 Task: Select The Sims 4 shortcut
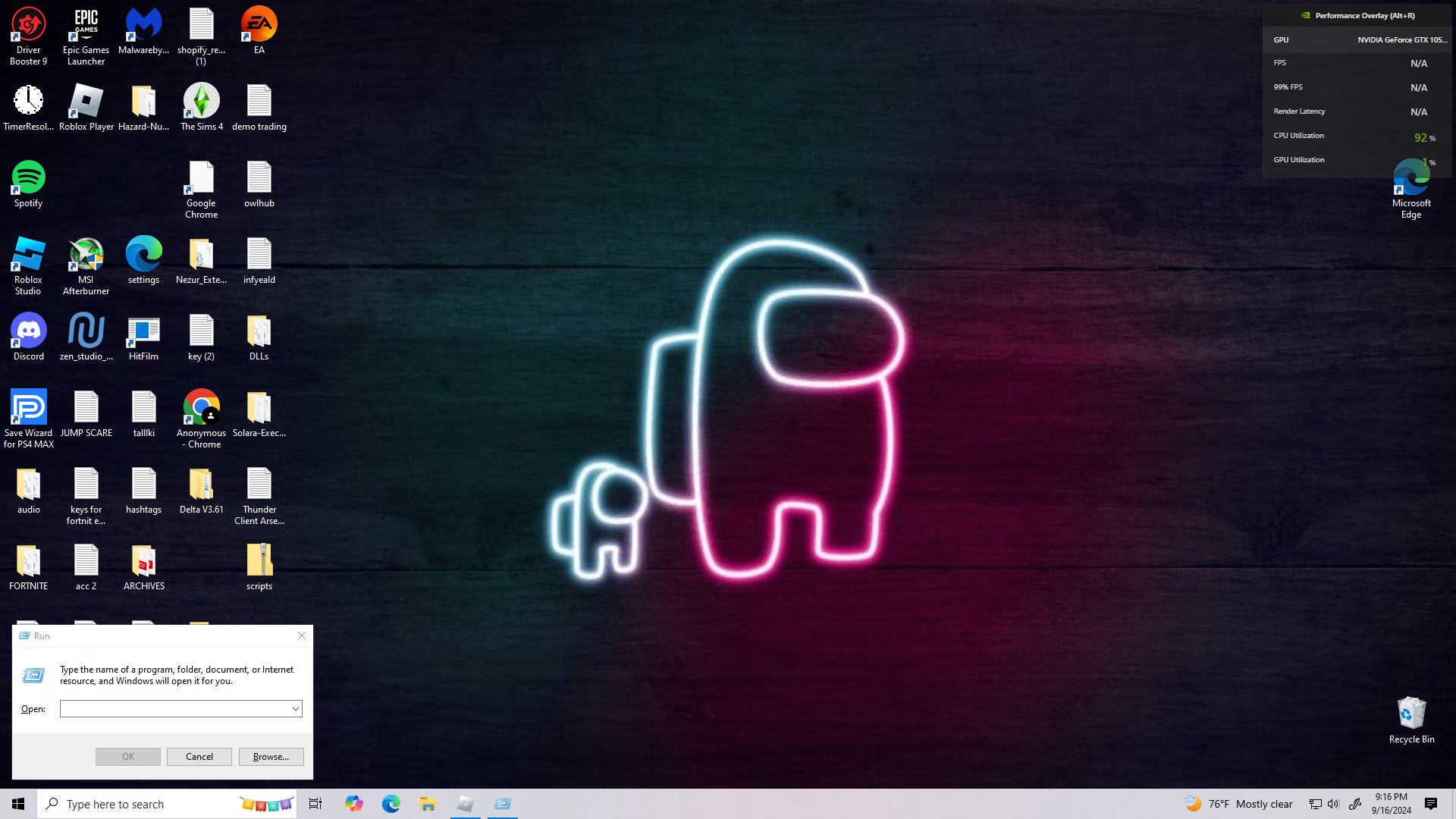(201, 101)
